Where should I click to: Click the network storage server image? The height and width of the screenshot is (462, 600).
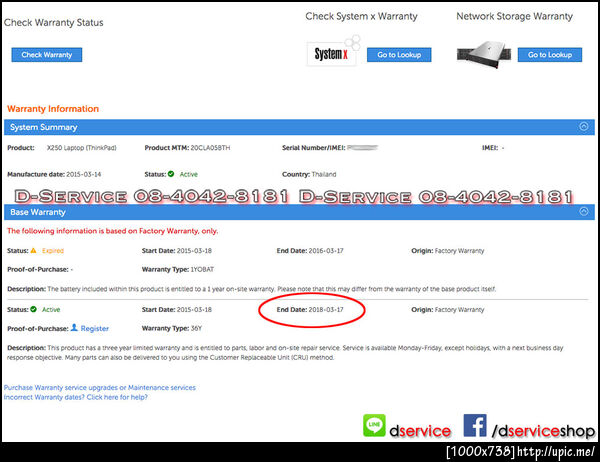484,54
